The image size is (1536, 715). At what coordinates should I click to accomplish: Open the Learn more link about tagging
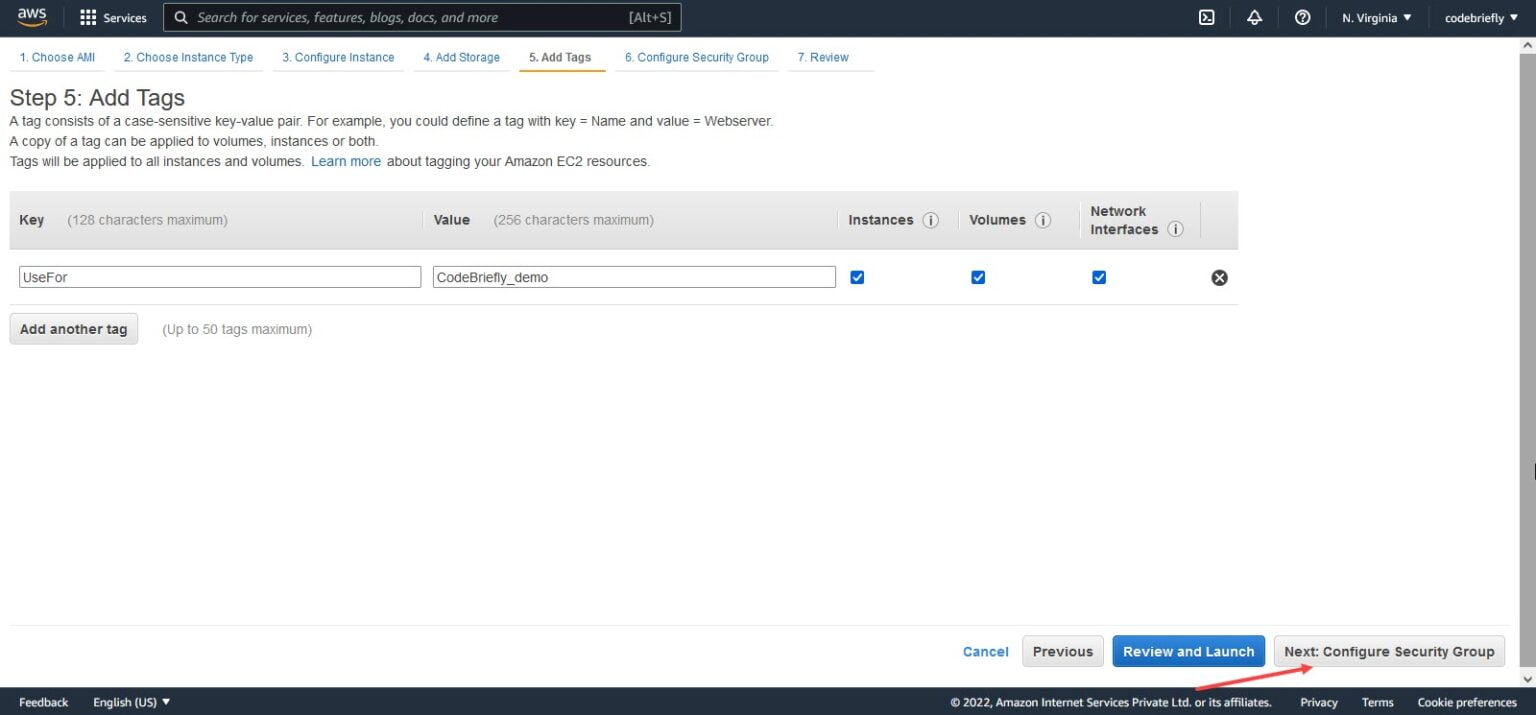(x=345, y=161)
